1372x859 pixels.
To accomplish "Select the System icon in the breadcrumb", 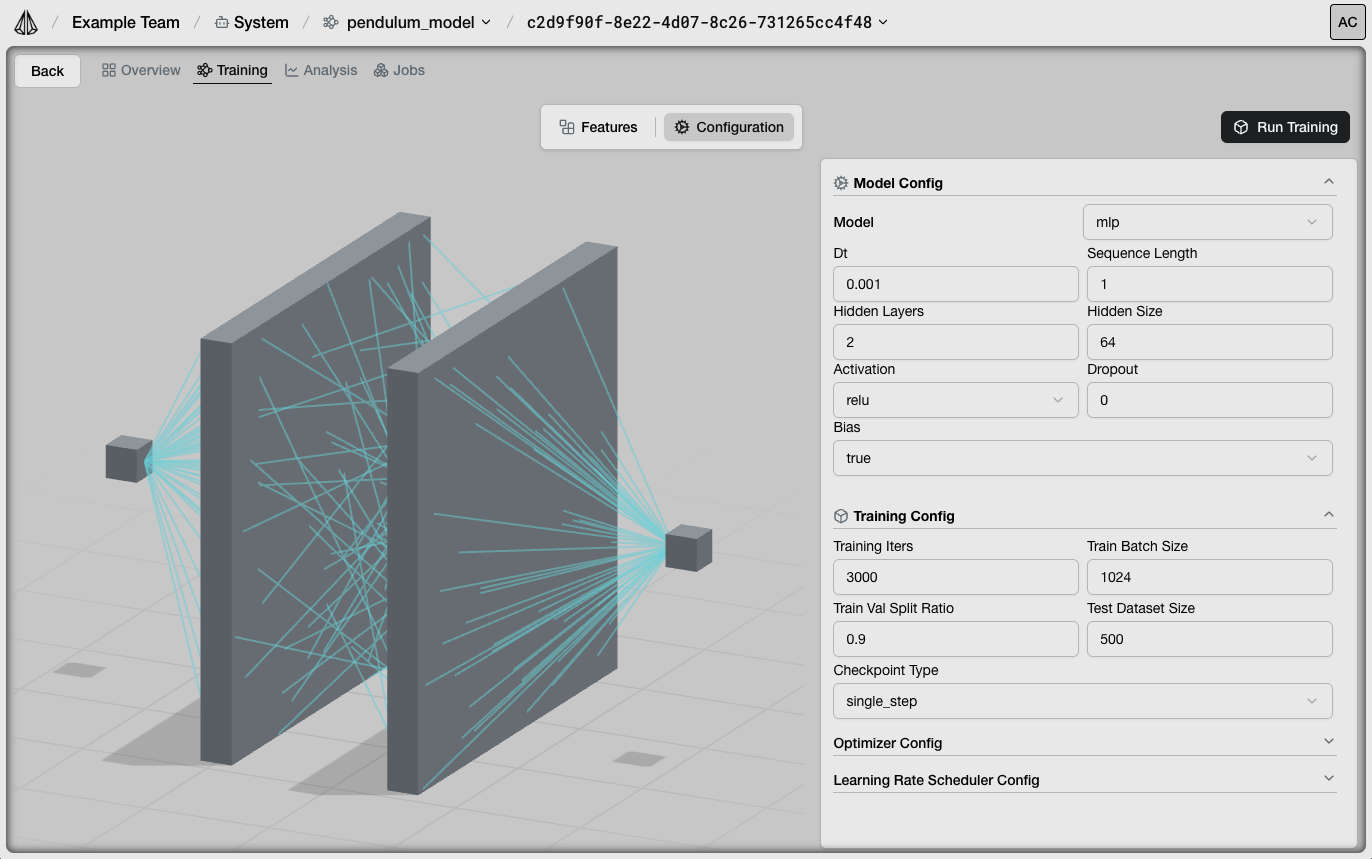I will 221,21.
